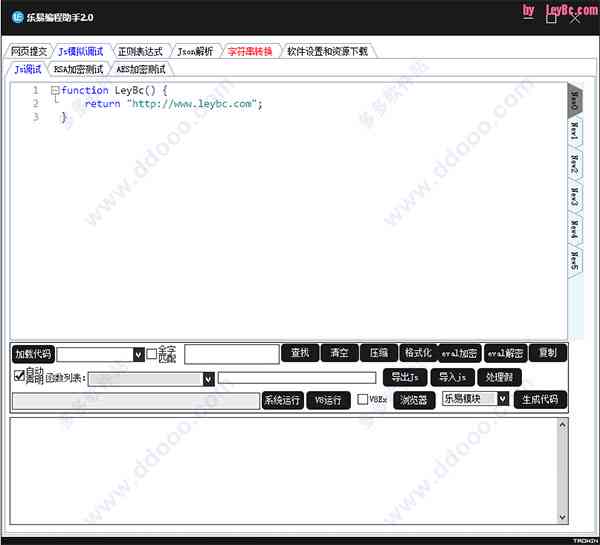This screenshot has width=600, height=545.
Task: Click the 查找 button
Action: (x=300, y=352)
